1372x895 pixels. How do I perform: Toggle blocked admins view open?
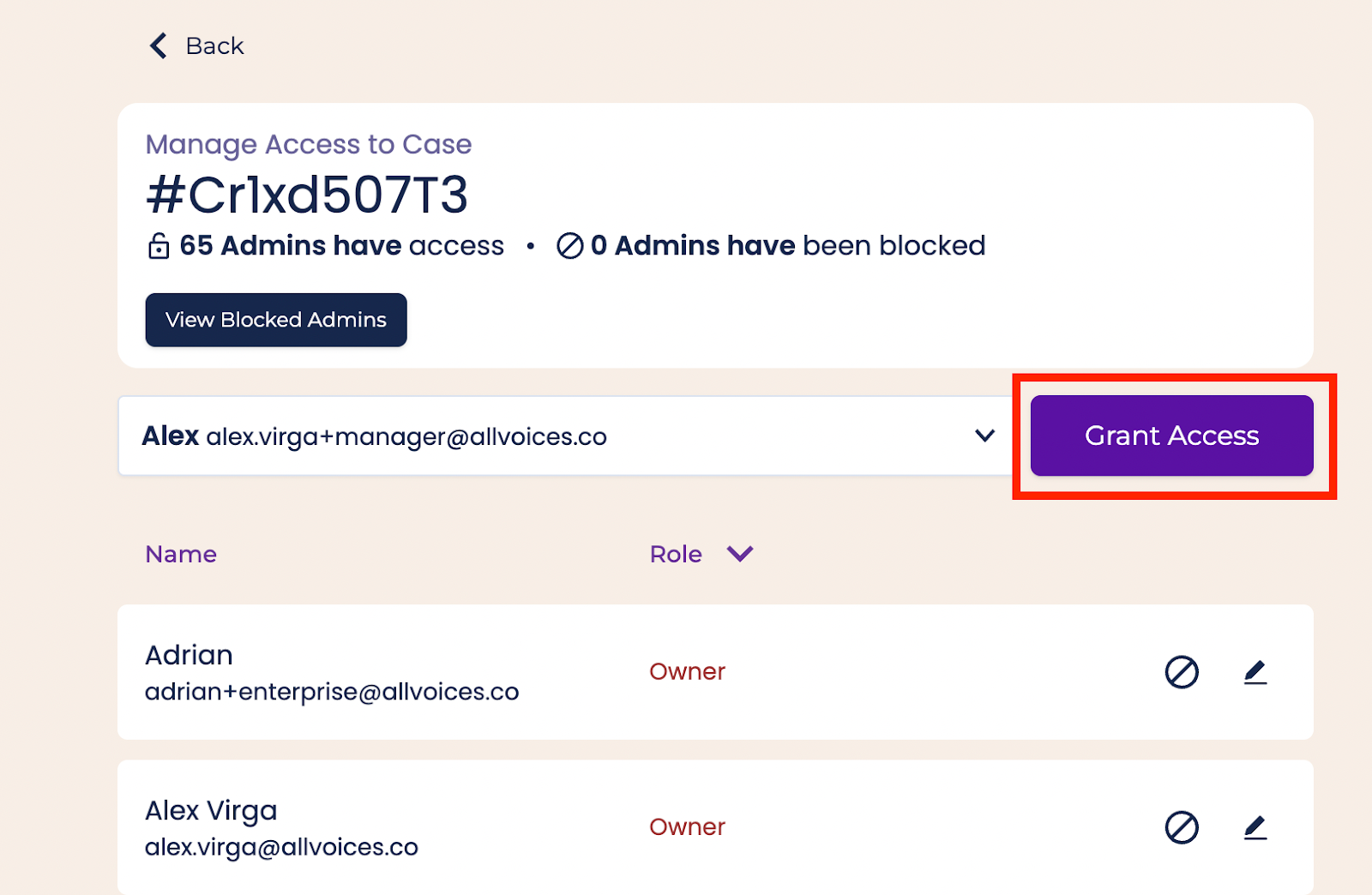click(x=275, y=319)
